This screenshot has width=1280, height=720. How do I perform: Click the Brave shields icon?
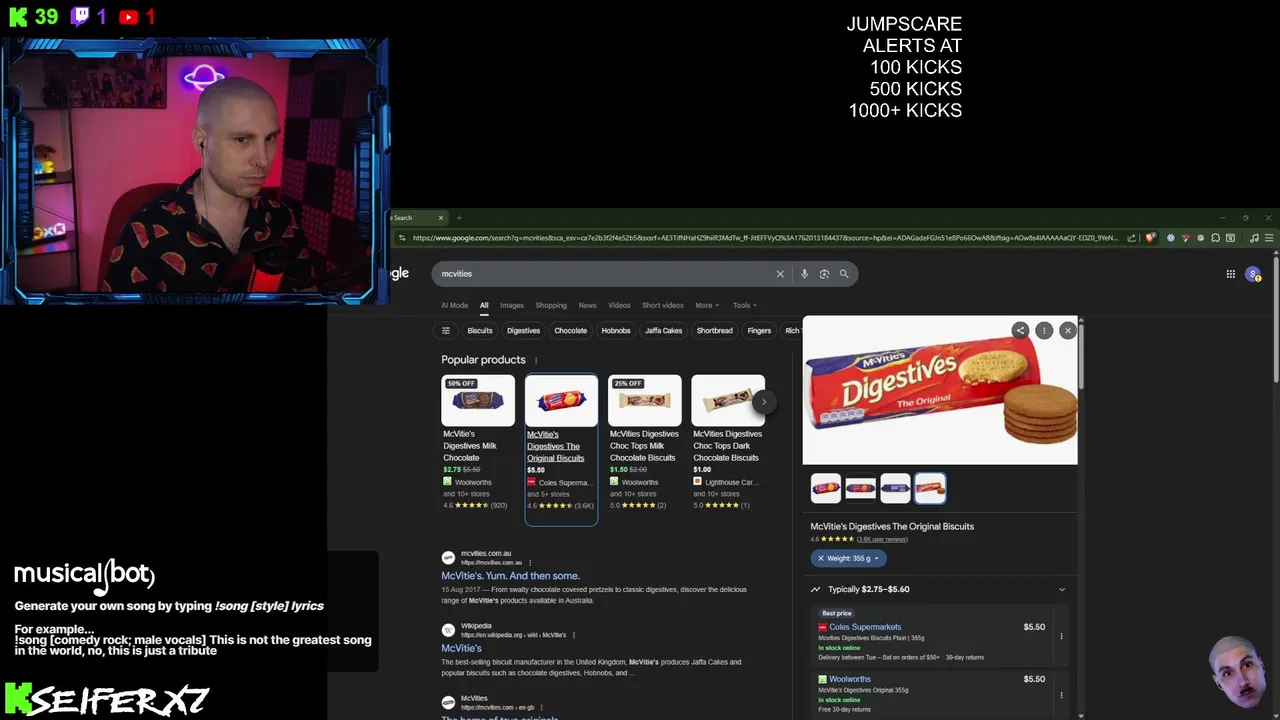[x=1150, y=238]
